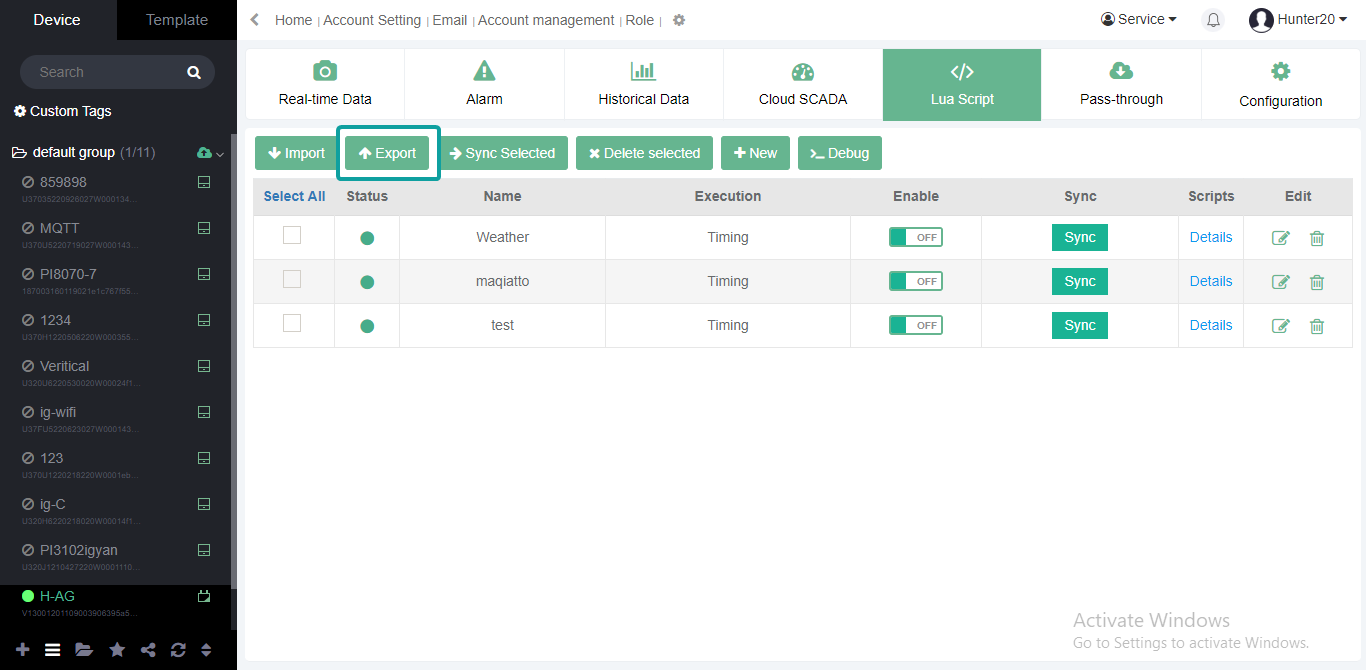
Task: Click the search magnifier icon
Action: coord(194,72)
